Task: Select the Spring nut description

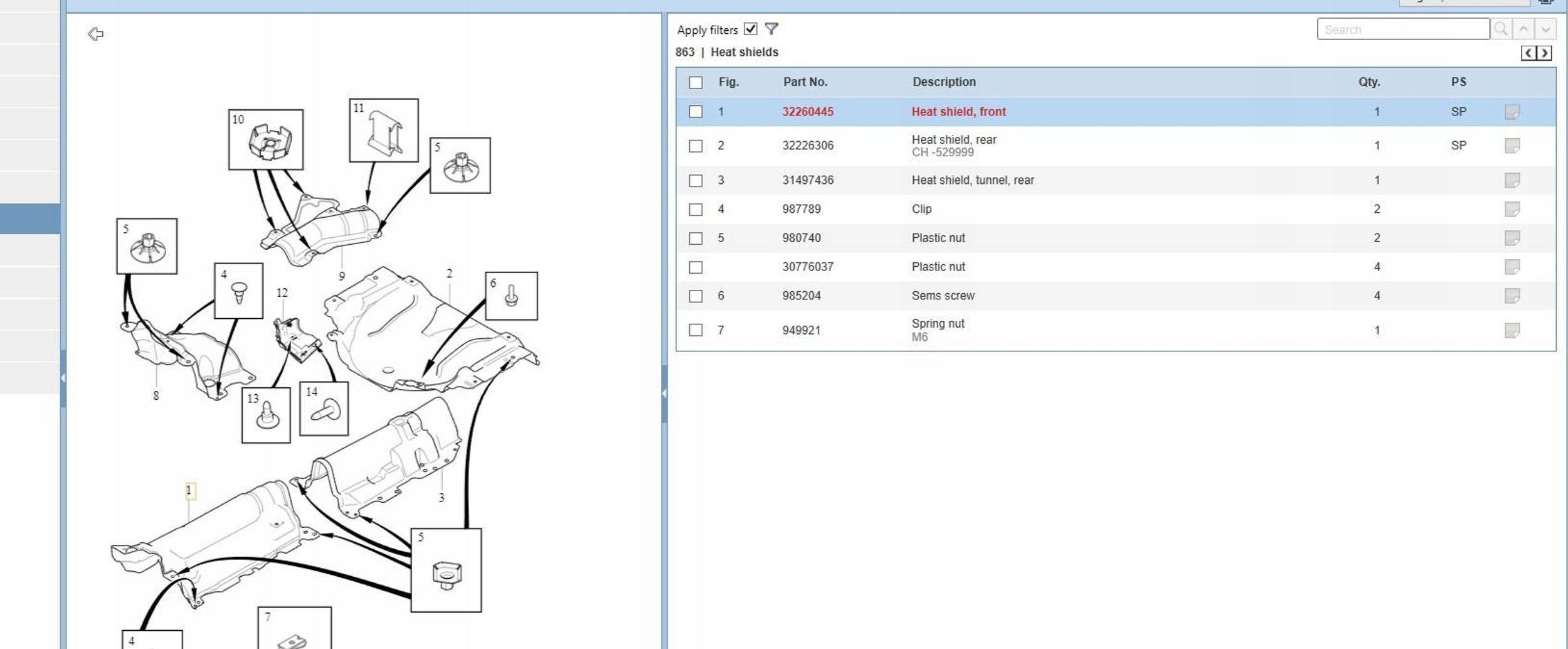Action: pyautogui.click(x=938, y=323)
